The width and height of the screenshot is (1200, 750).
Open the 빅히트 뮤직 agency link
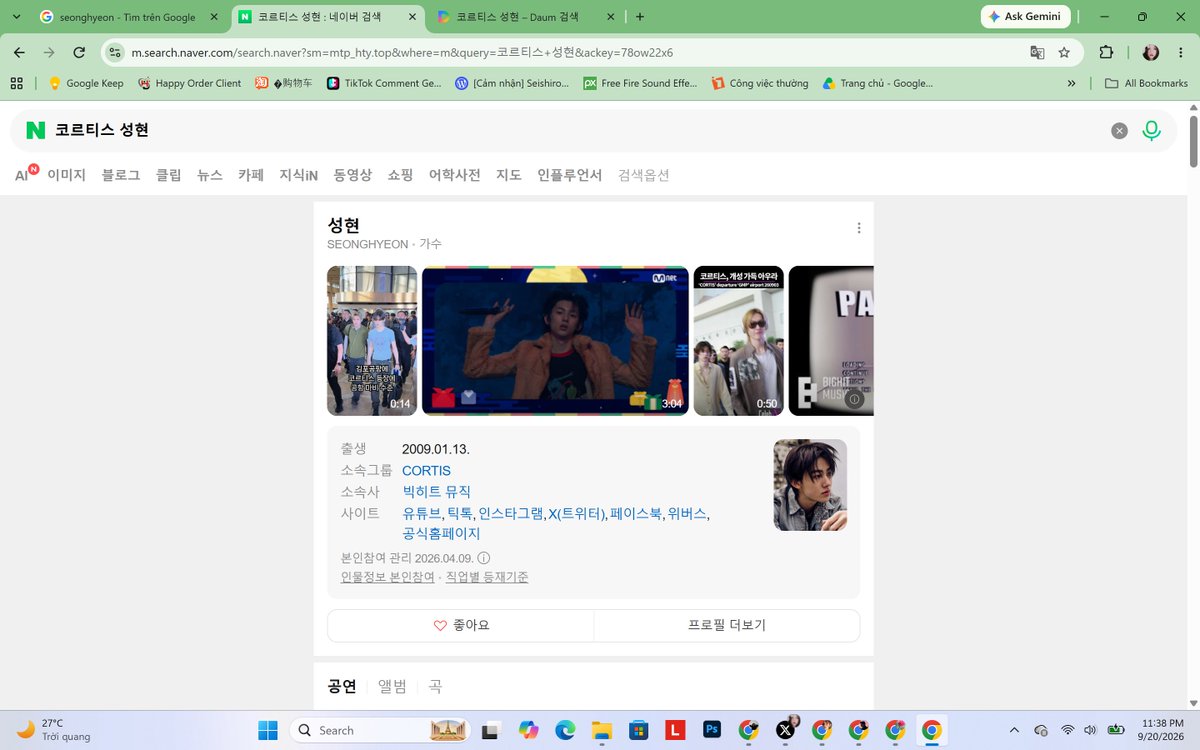pyautogui.click(x=436, y=492)
